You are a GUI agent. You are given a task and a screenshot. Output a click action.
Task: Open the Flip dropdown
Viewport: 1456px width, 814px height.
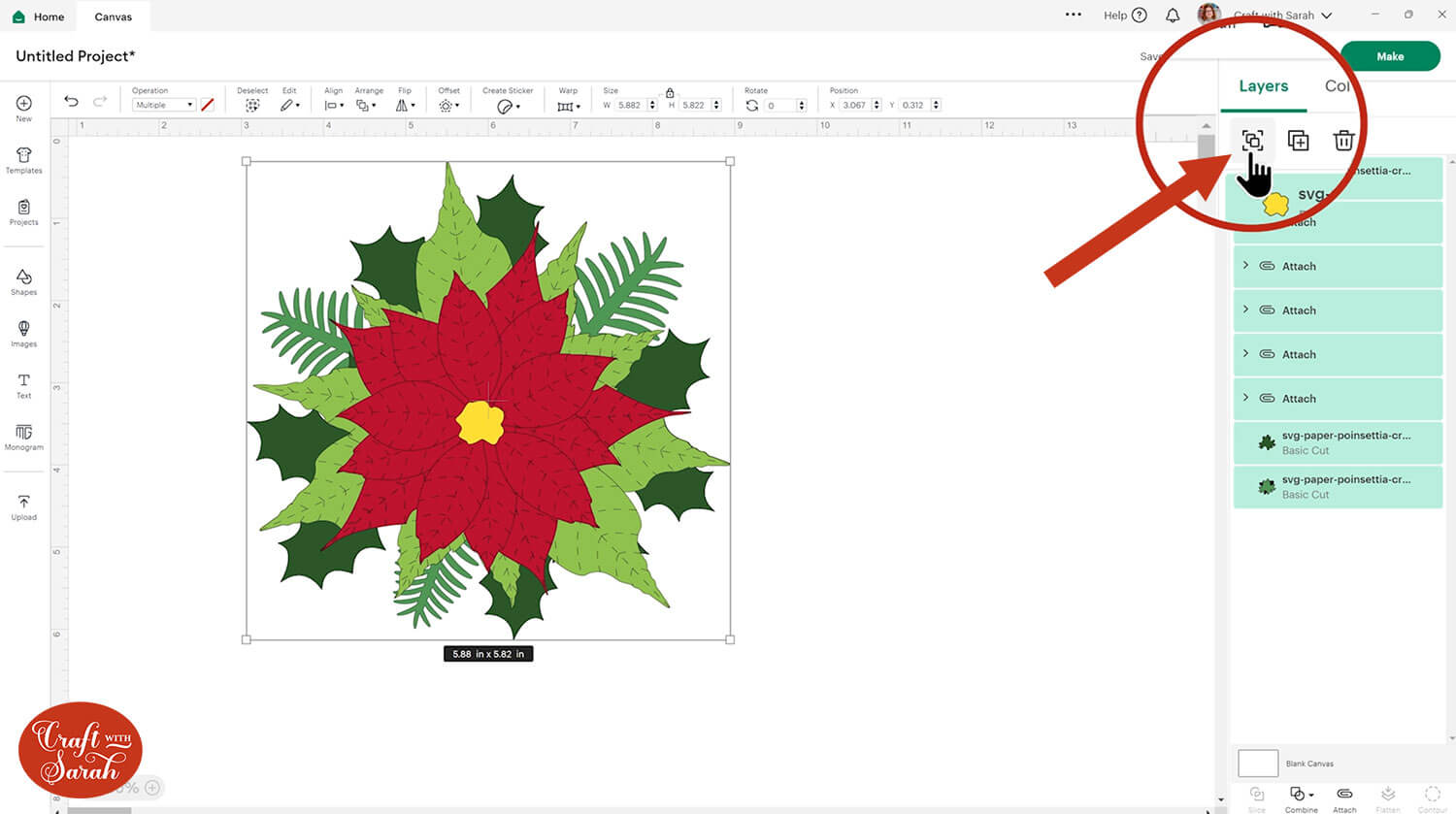405,105
